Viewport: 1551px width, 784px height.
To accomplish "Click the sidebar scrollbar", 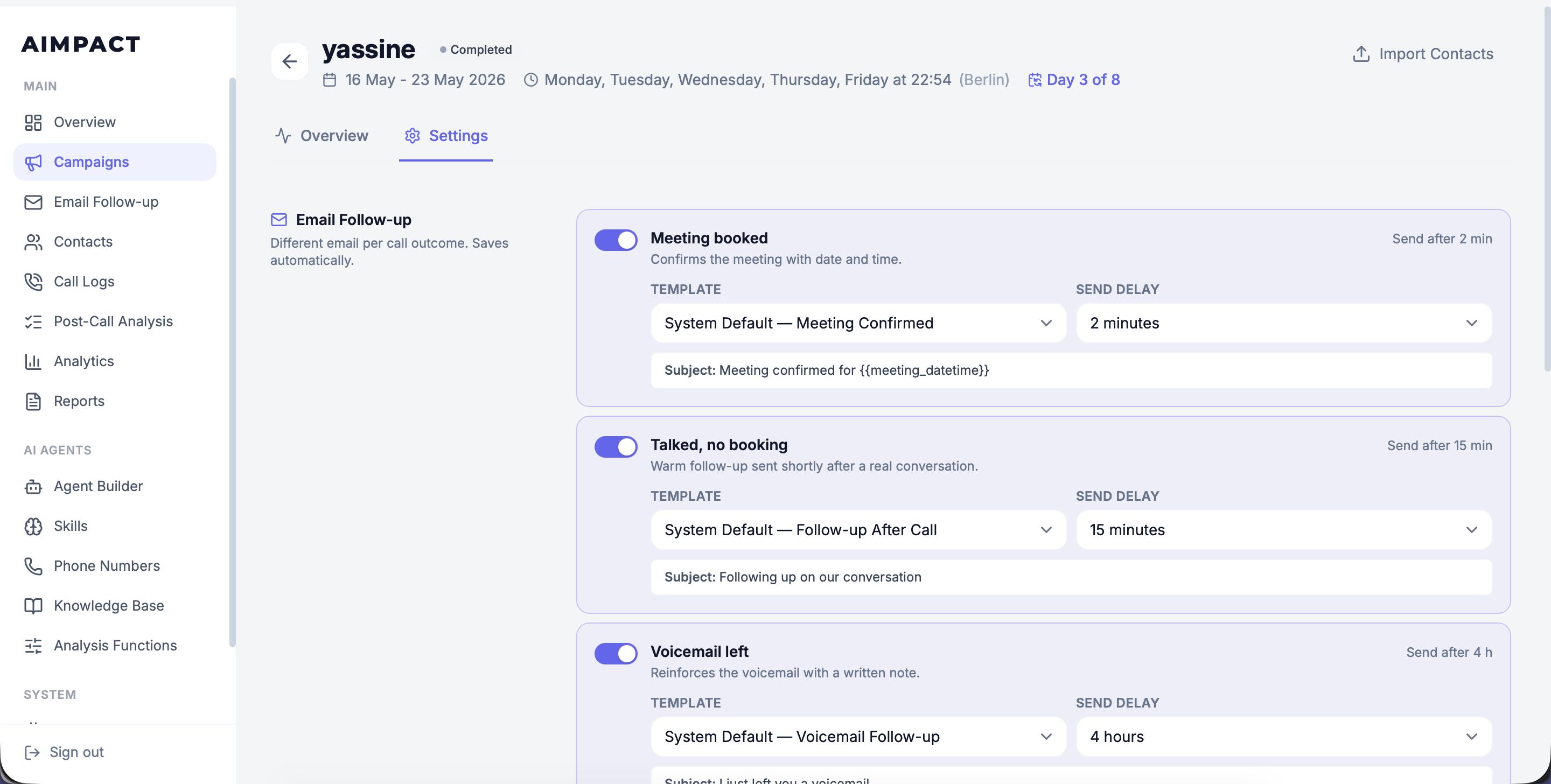I will point(233,361).
